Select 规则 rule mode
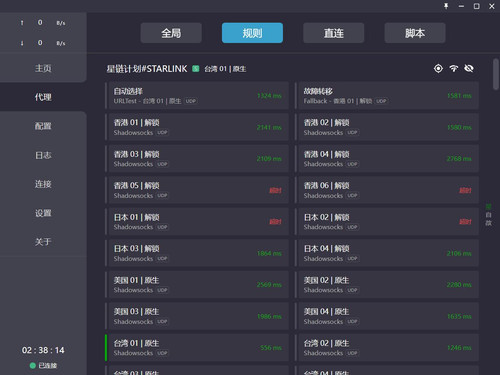 [252, 33]
